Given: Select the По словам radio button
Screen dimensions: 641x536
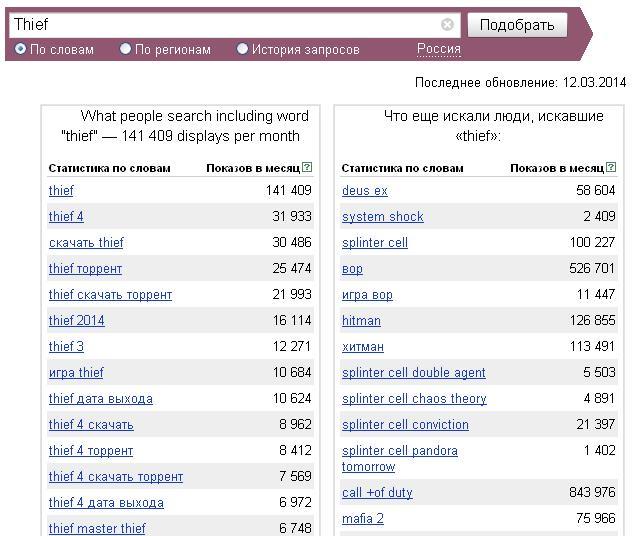Looking at the screenshot, I should point(20,49).
